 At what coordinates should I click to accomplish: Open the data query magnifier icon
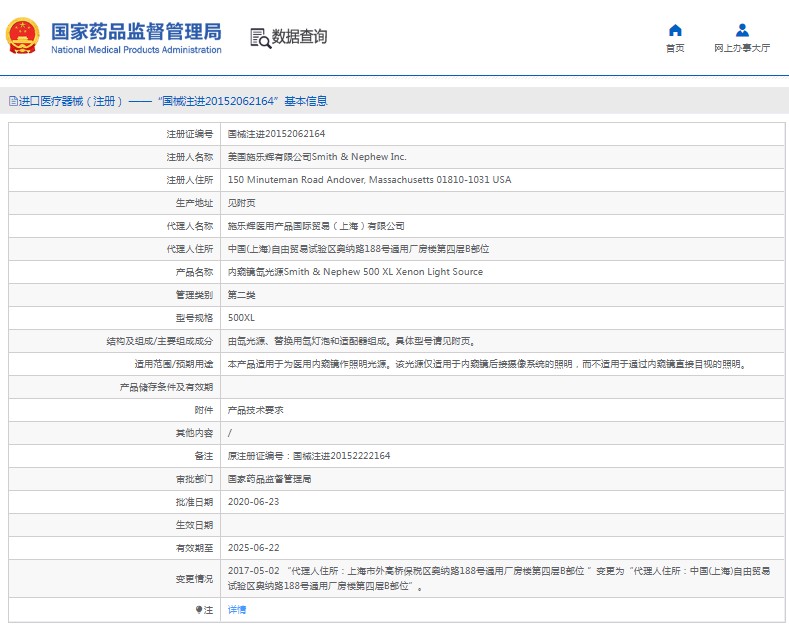[x=261, y=38]
